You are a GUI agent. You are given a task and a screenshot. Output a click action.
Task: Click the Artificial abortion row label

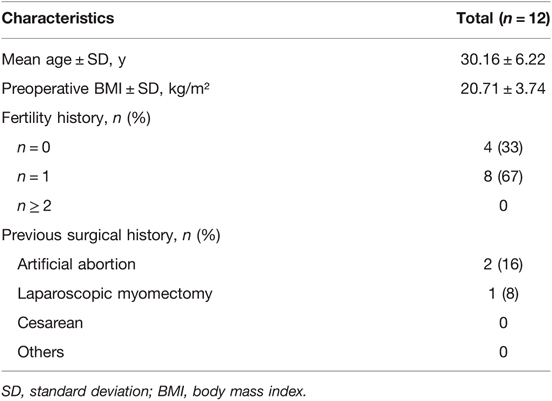click(x=76, y=264)
